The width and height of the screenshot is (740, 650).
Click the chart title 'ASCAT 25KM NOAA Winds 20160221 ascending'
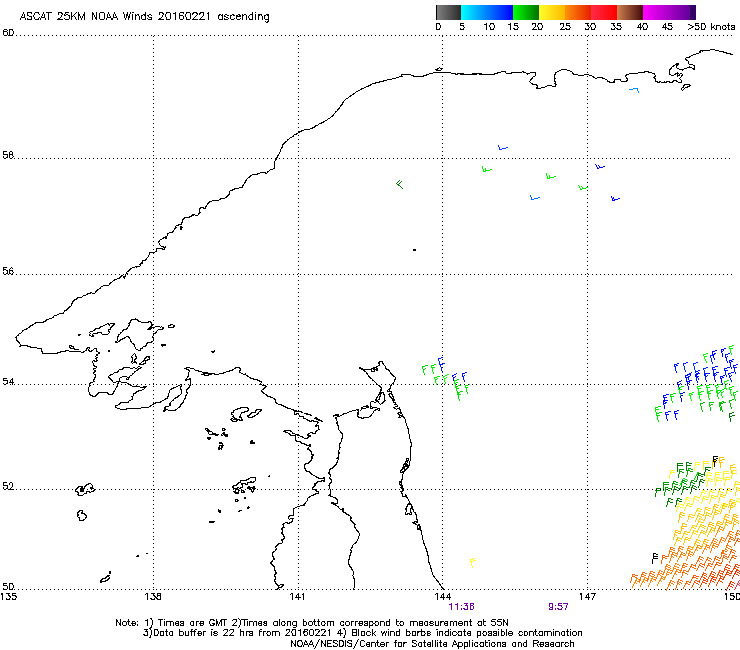(144, 17)
